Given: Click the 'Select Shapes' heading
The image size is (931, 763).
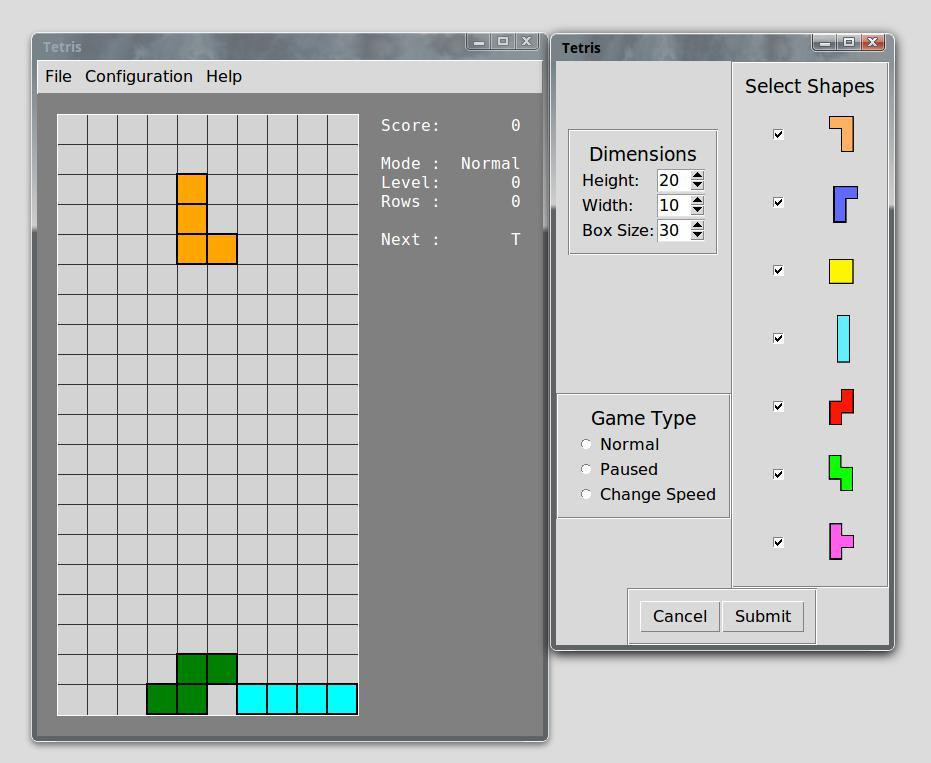Looking at the screenshot, I should tap(809, 86).
